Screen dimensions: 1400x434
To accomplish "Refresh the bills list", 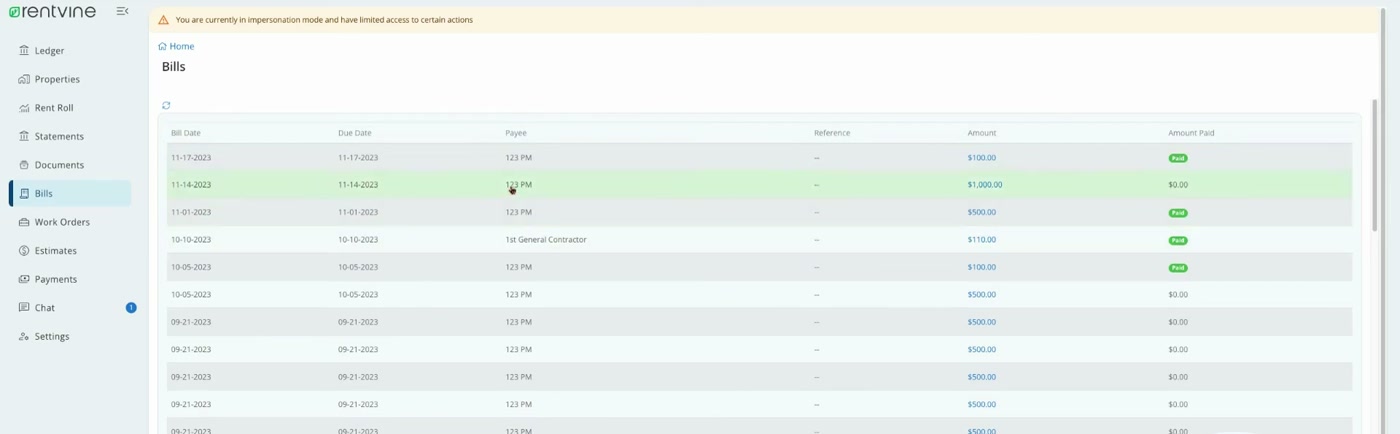I will [166, 105].
